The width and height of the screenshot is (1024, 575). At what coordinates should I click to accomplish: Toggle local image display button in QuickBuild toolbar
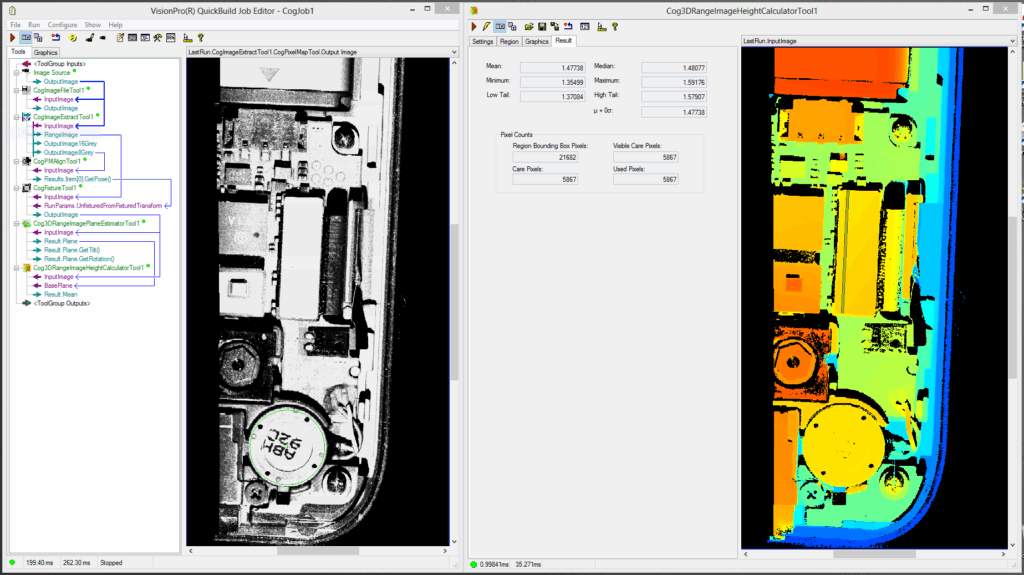tap(26, 37)
